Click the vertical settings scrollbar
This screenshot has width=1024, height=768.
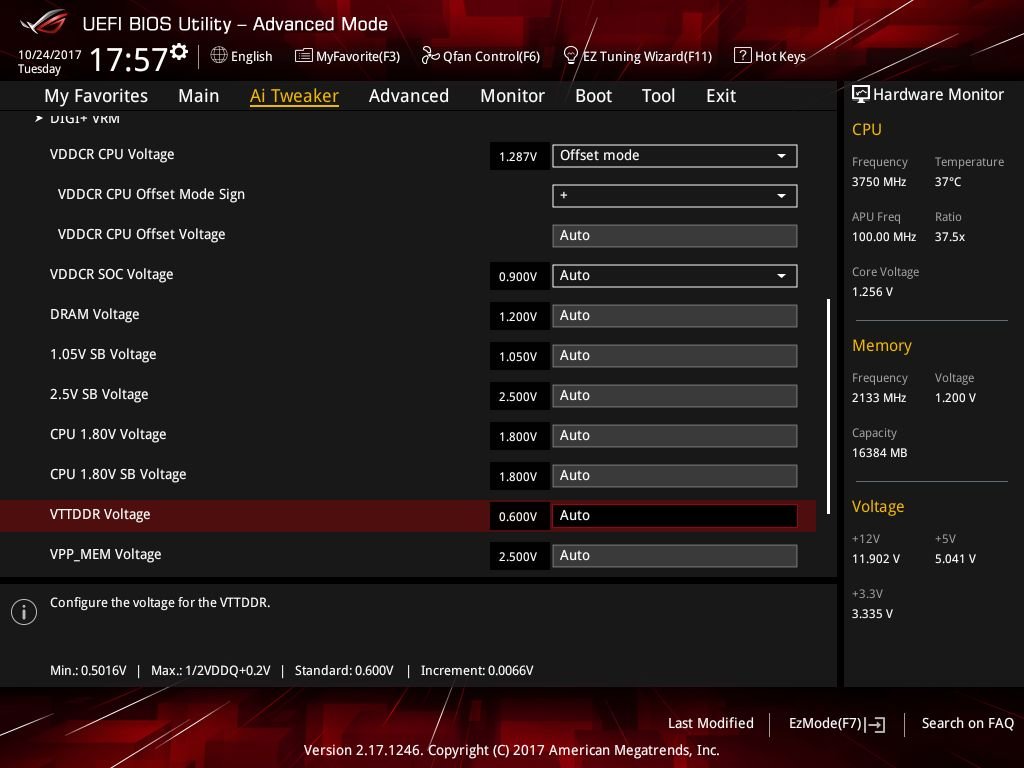click(x=828, y=406)
